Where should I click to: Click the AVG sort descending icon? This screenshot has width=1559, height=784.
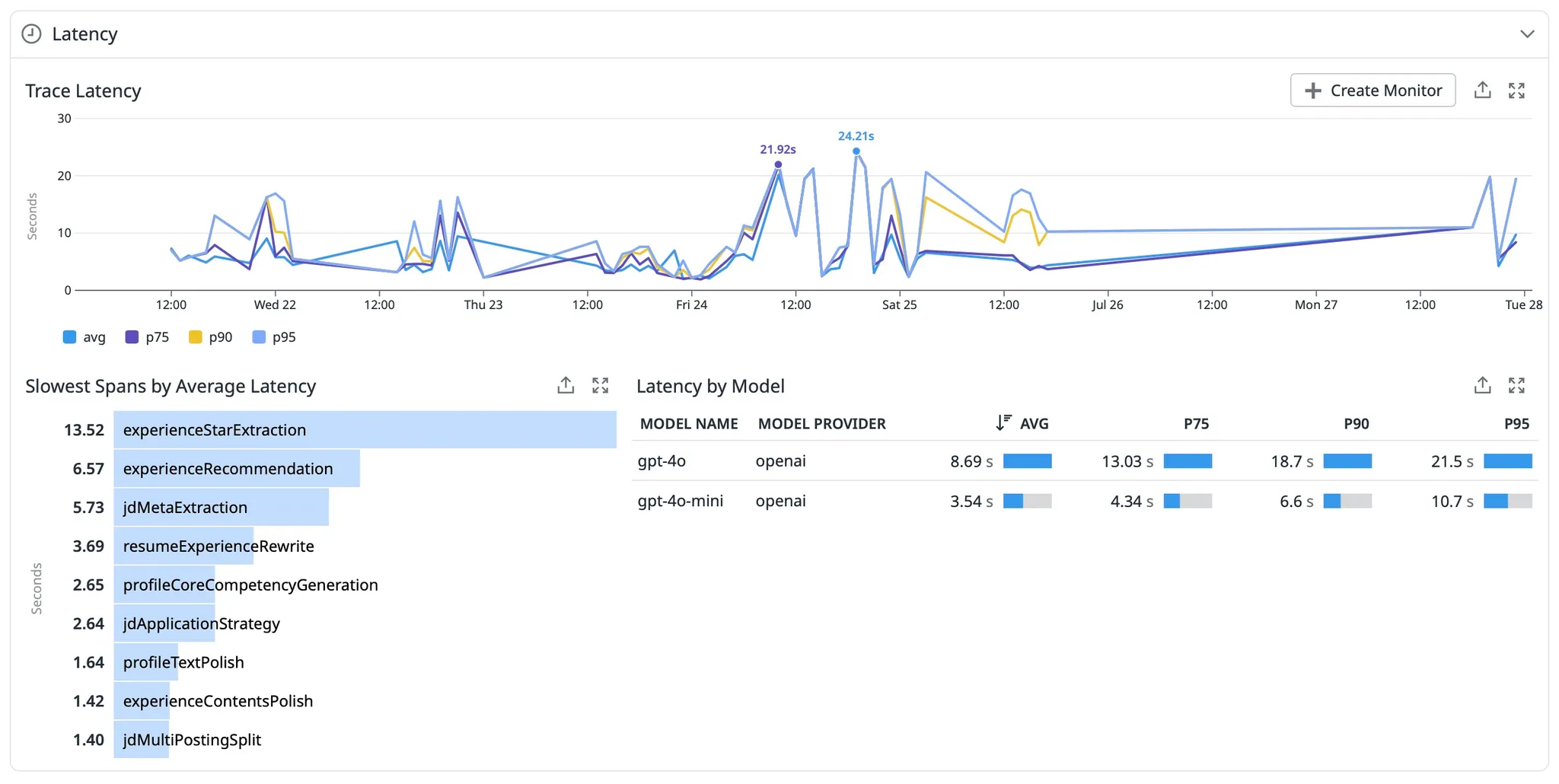1003,423
